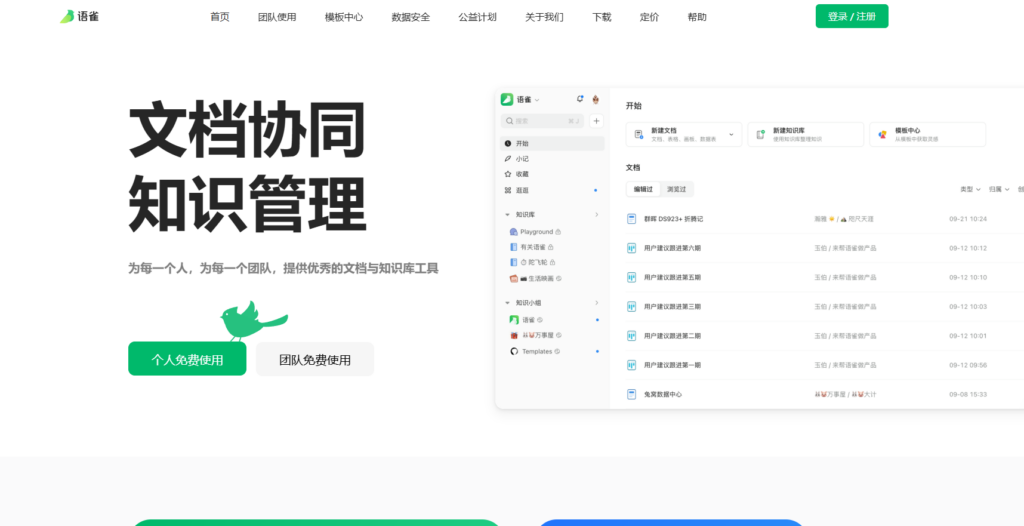Image resolution: width=1024 pixels, height=526 pixels.
Task: Click the 语雀 logo in the site header
Action: coord(80,16)
